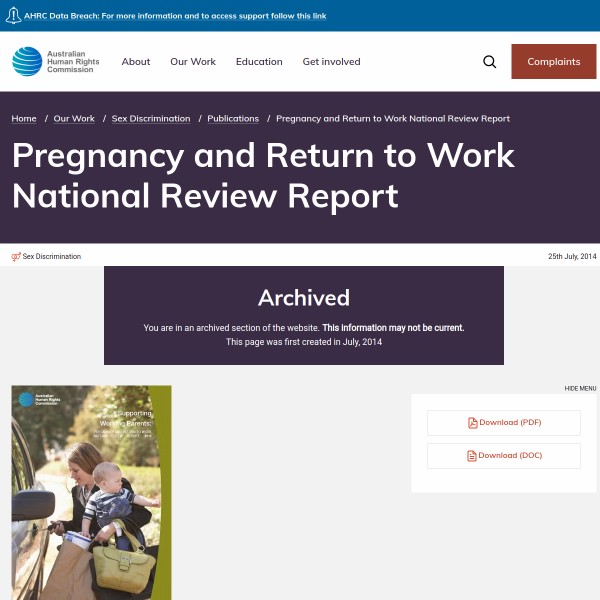
Task: Open the Get involved menu
Action: (x=331, y=62)
